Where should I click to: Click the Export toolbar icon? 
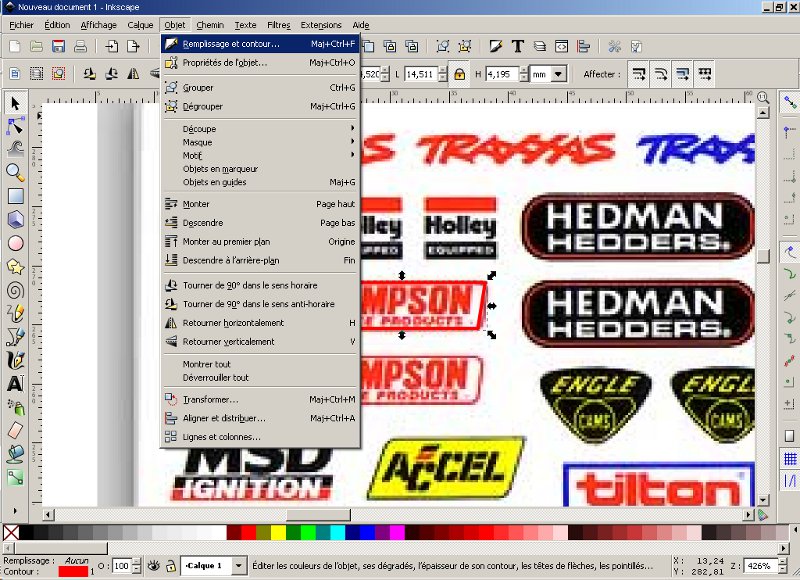pos(133,46)
